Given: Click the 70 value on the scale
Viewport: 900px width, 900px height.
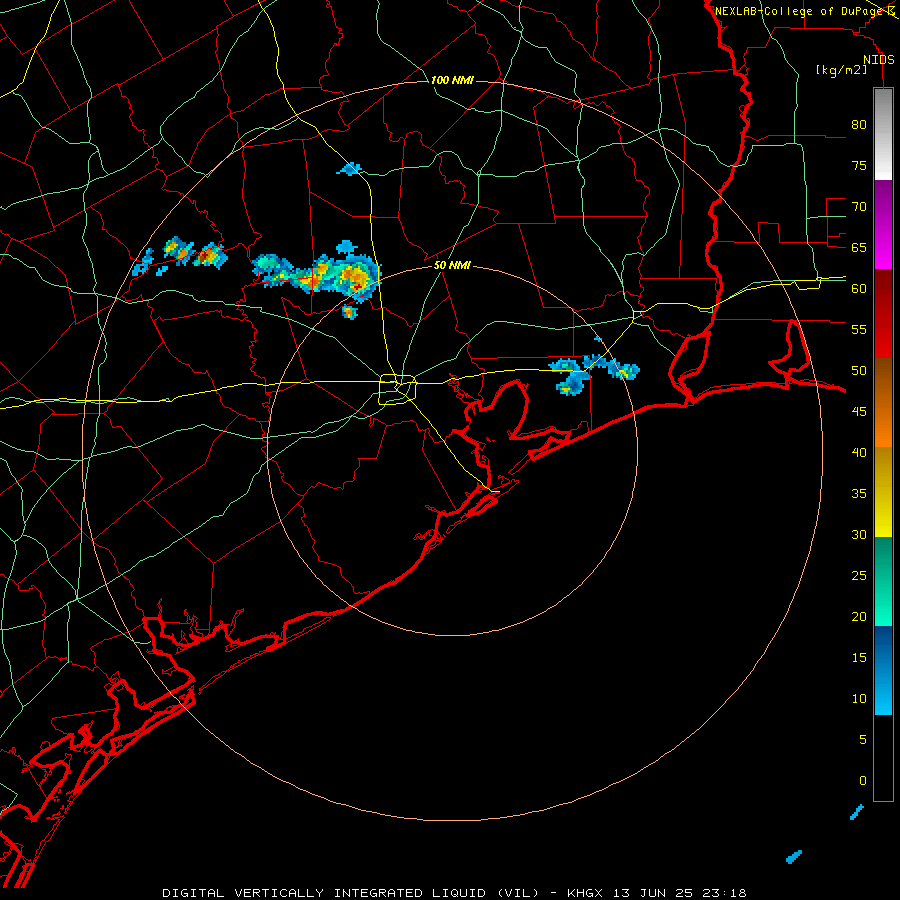Looking at the screenshot, I should [859, 207].
